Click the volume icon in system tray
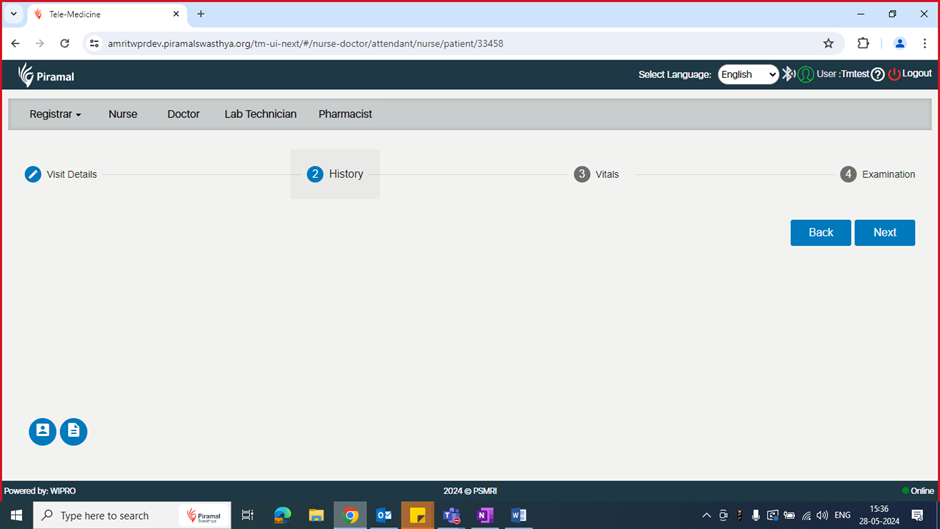The image size is (940, 529). coord(822,515)
